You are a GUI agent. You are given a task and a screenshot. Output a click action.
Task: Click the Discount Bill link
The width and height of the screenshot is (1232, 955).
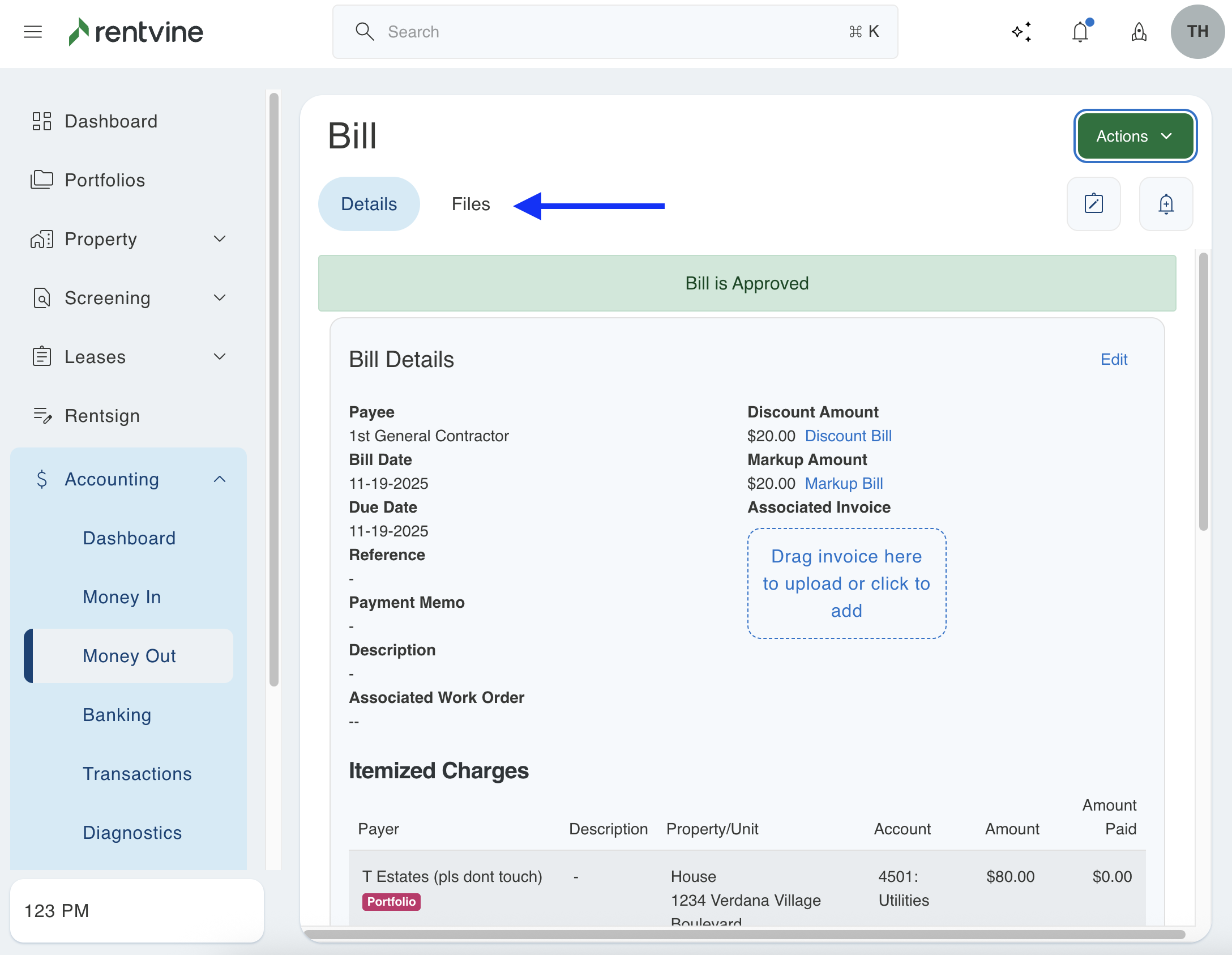click(x=848, y=436)
